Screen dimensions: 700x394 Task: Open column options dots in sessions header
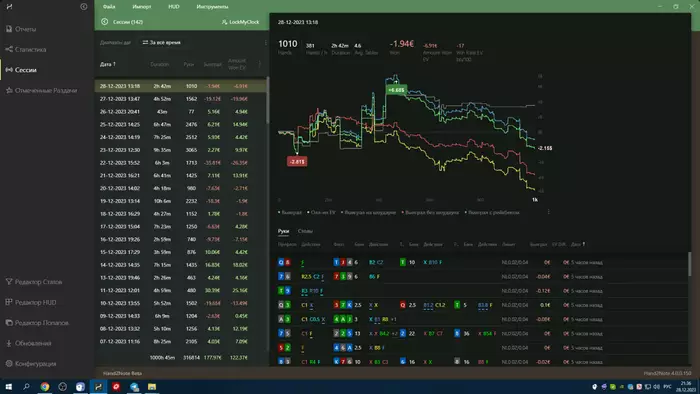(260, 64)
